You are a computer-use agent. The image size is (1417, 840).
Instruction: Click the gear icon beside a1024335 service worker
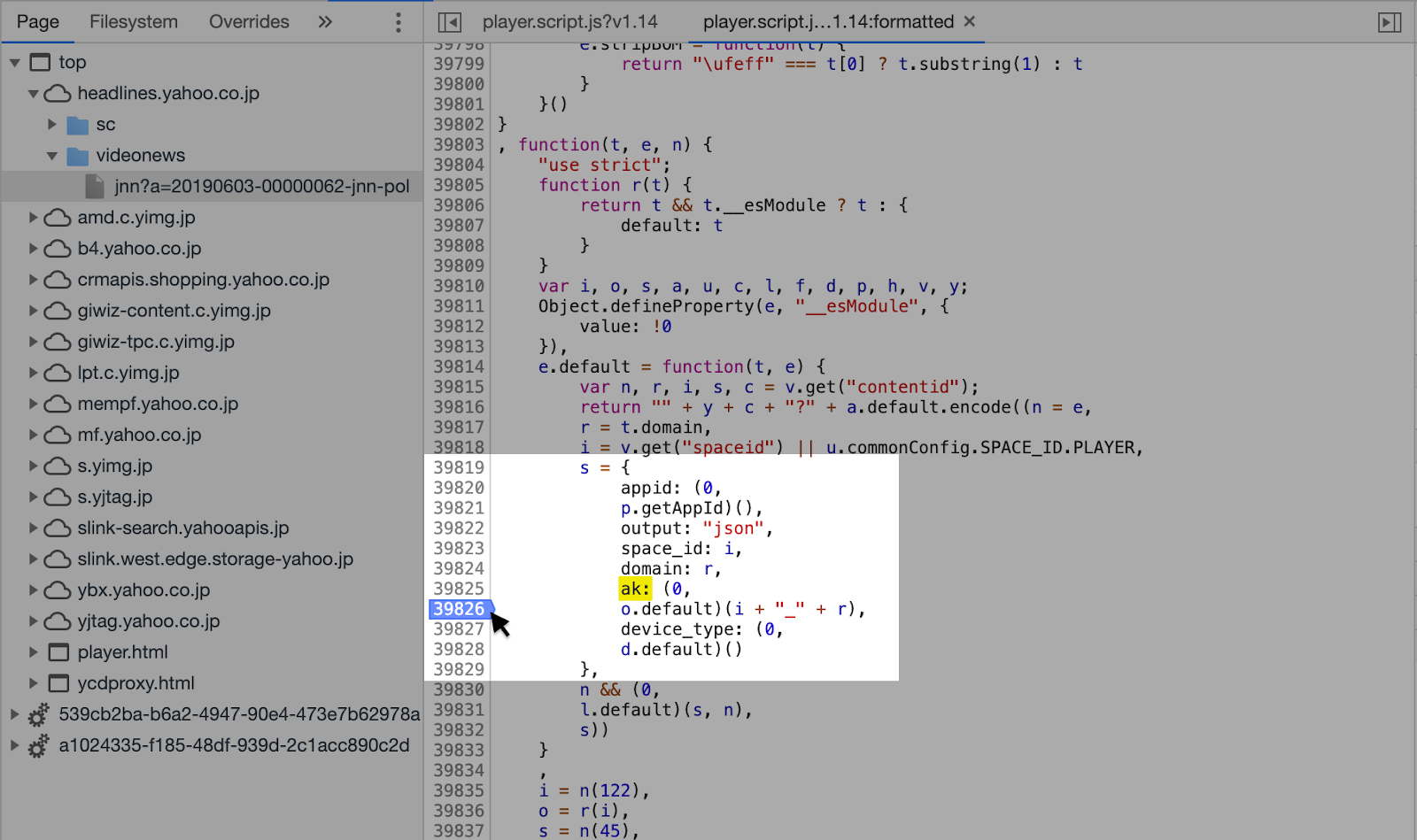37,745
